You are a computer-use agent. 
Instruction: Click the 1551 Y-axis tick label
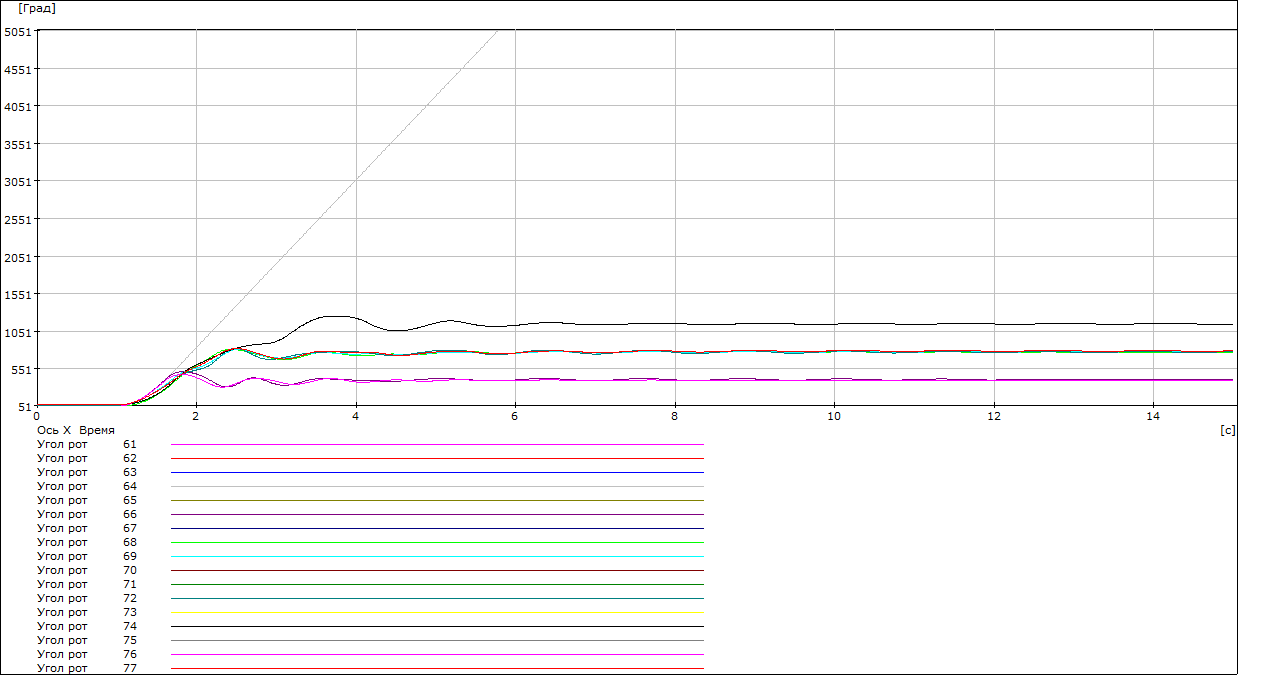pos(18,294)
